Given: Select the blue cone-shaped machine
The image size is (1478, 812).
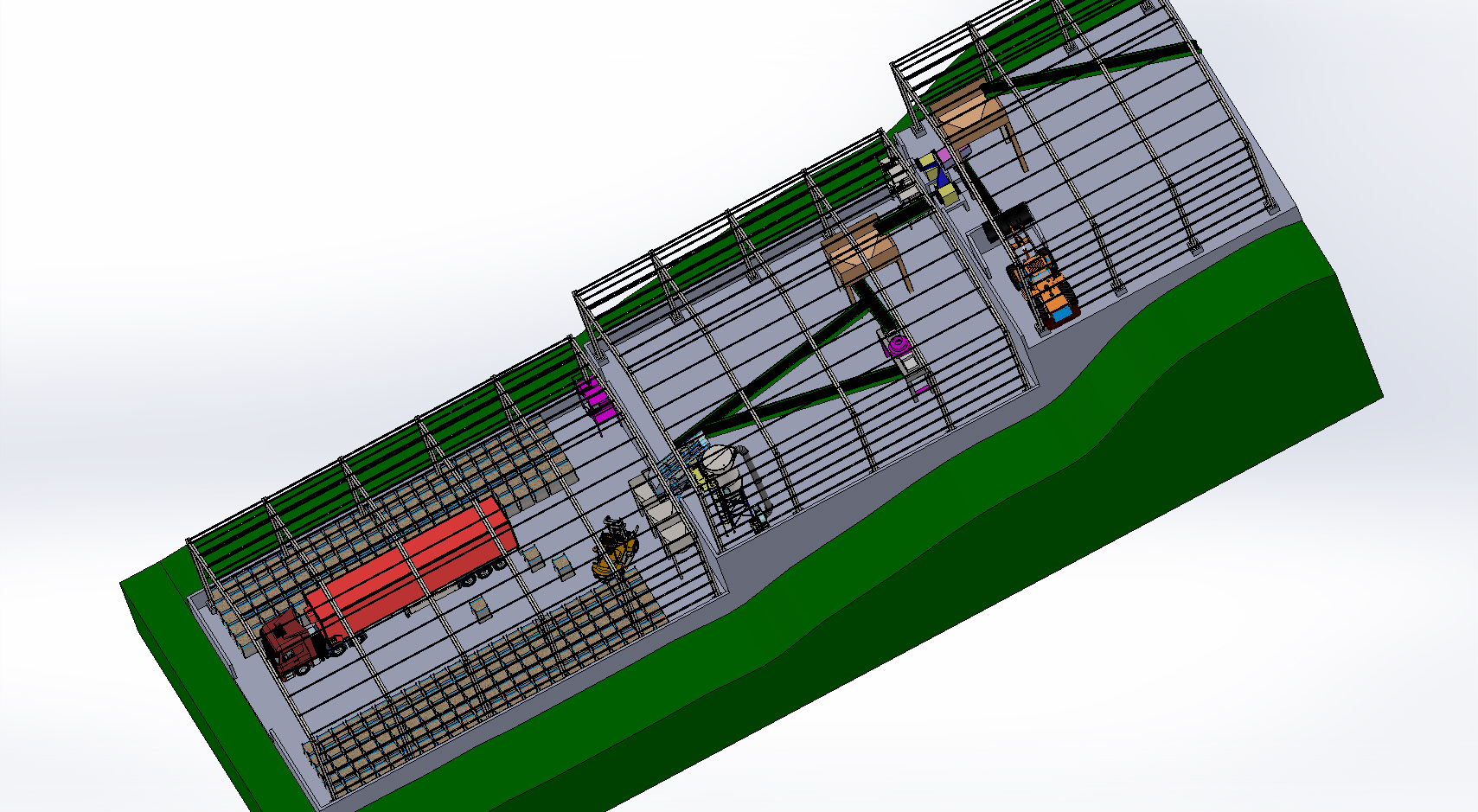Looking at the screenshot, I should pos(941,177).
